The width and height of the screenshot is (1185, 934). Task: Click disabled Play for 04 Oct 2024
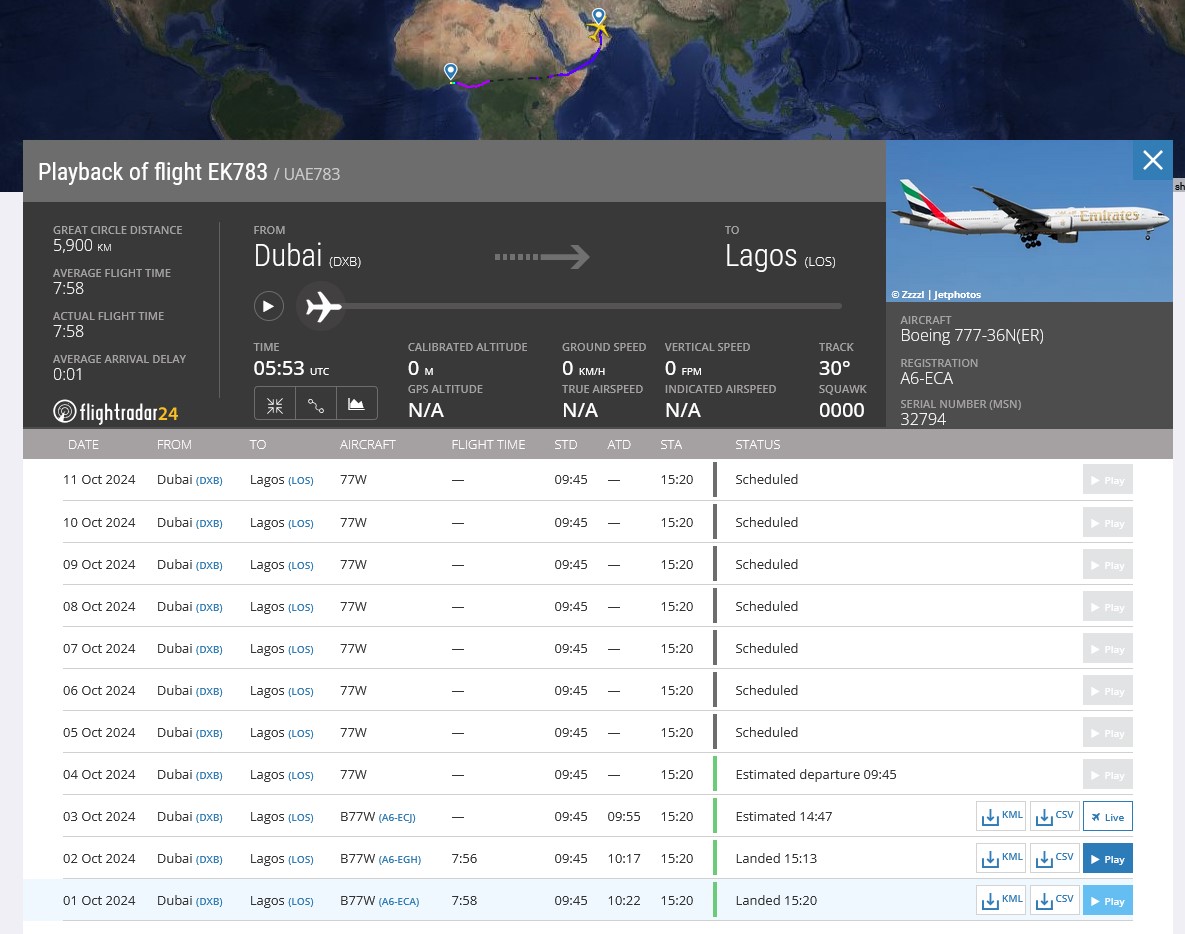point(1107,775)
